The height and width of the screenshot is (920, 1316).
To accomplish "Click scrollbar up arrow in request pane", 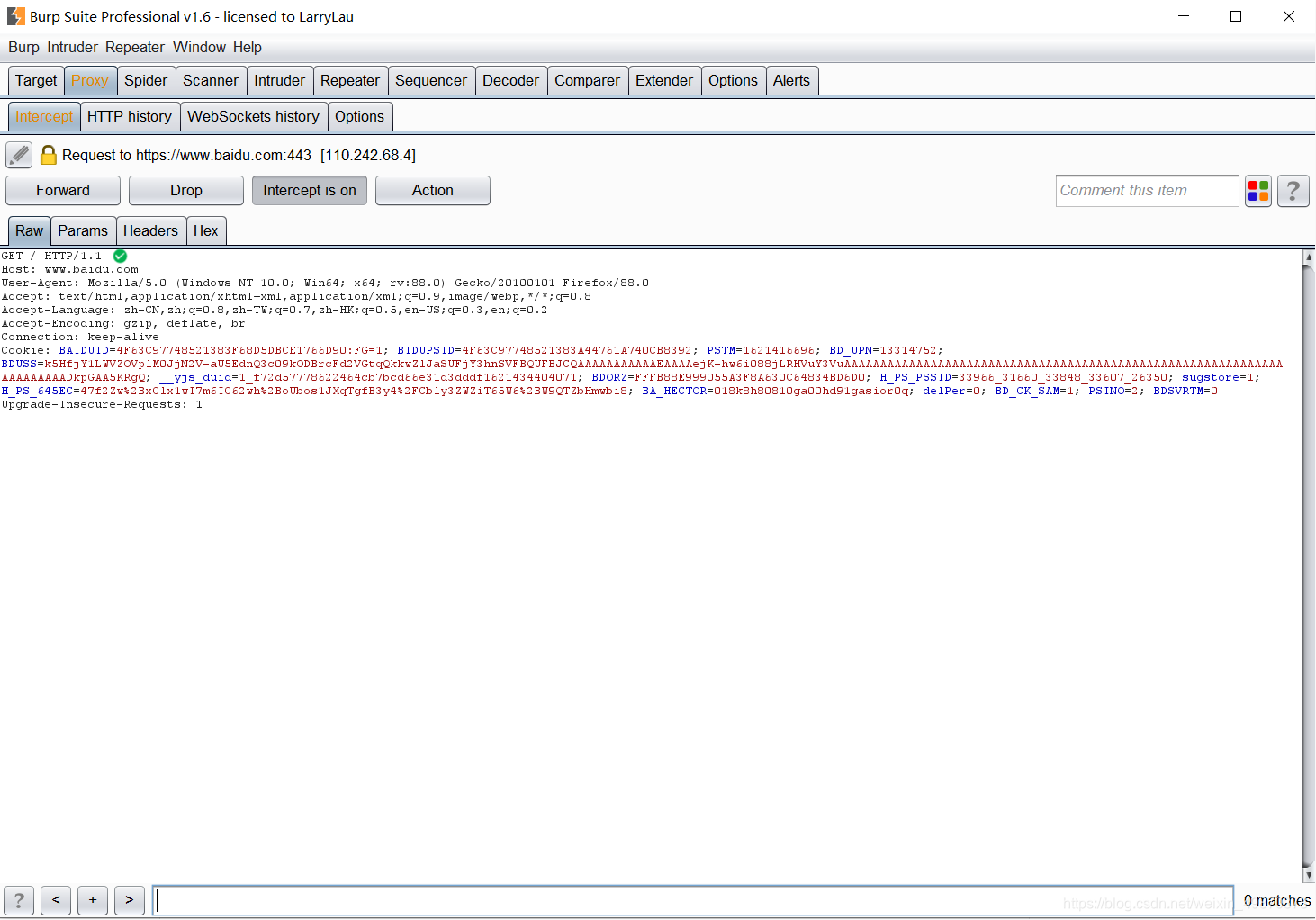I will pos(1309,257).
